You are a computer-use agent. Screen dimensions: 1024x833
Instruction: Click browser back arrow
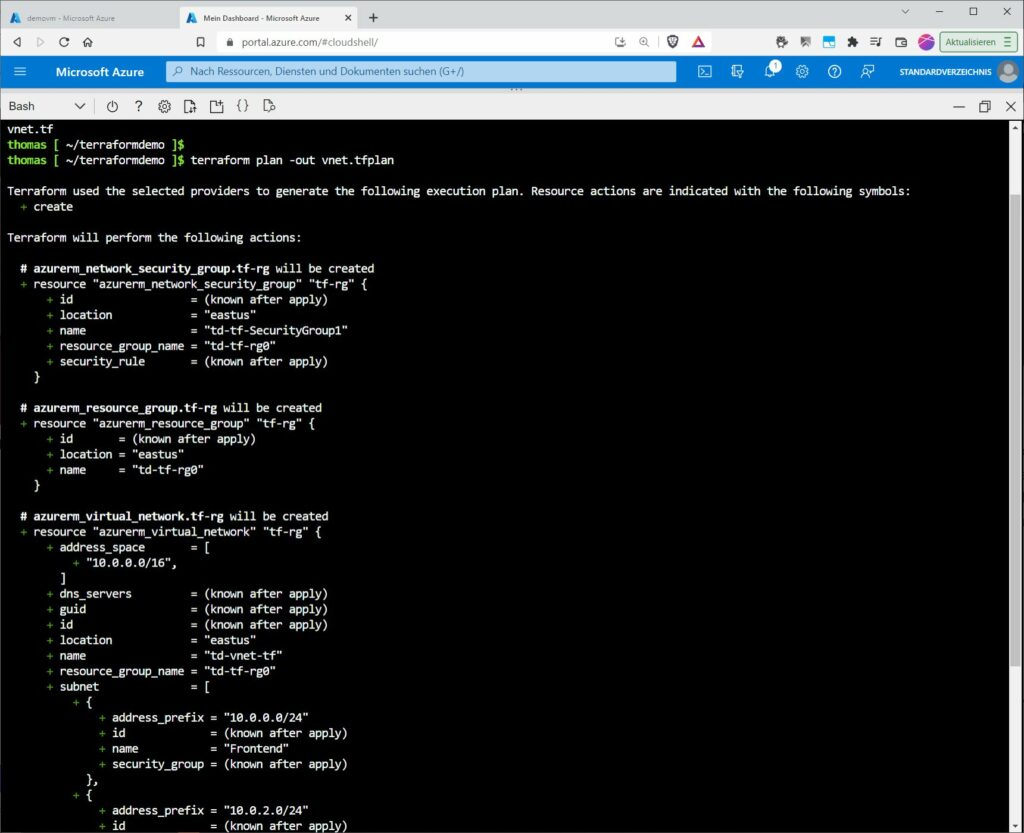17,42
